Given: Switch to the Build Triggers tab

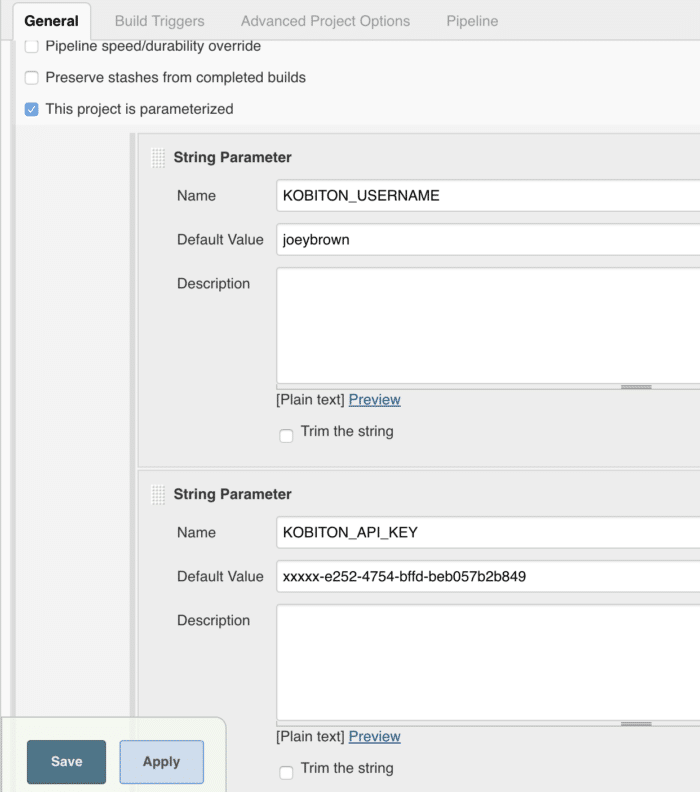Looking at the screenshot, I should [160, 21].
